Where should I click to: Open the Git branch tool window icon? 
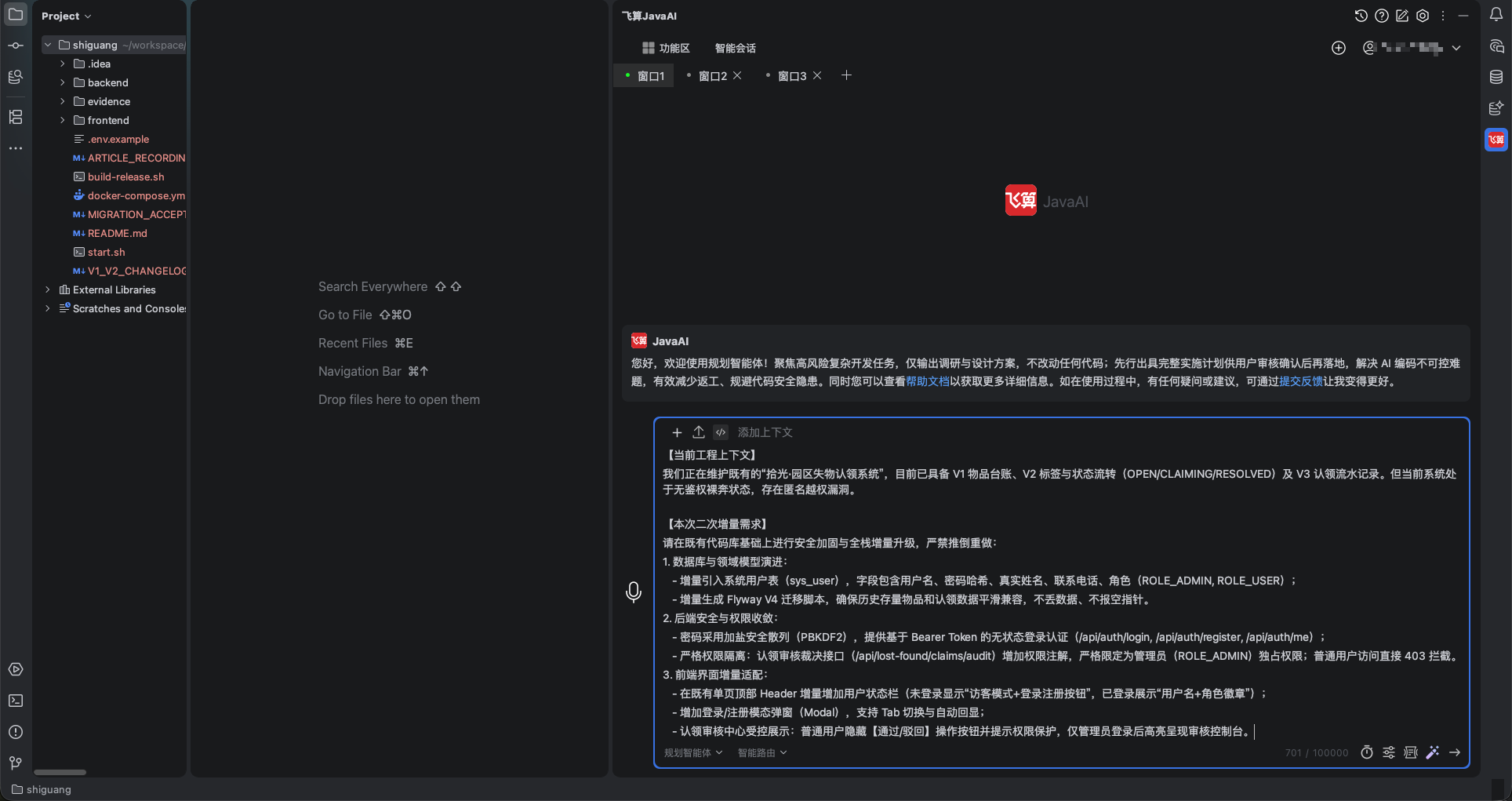[x=16, y=763]
